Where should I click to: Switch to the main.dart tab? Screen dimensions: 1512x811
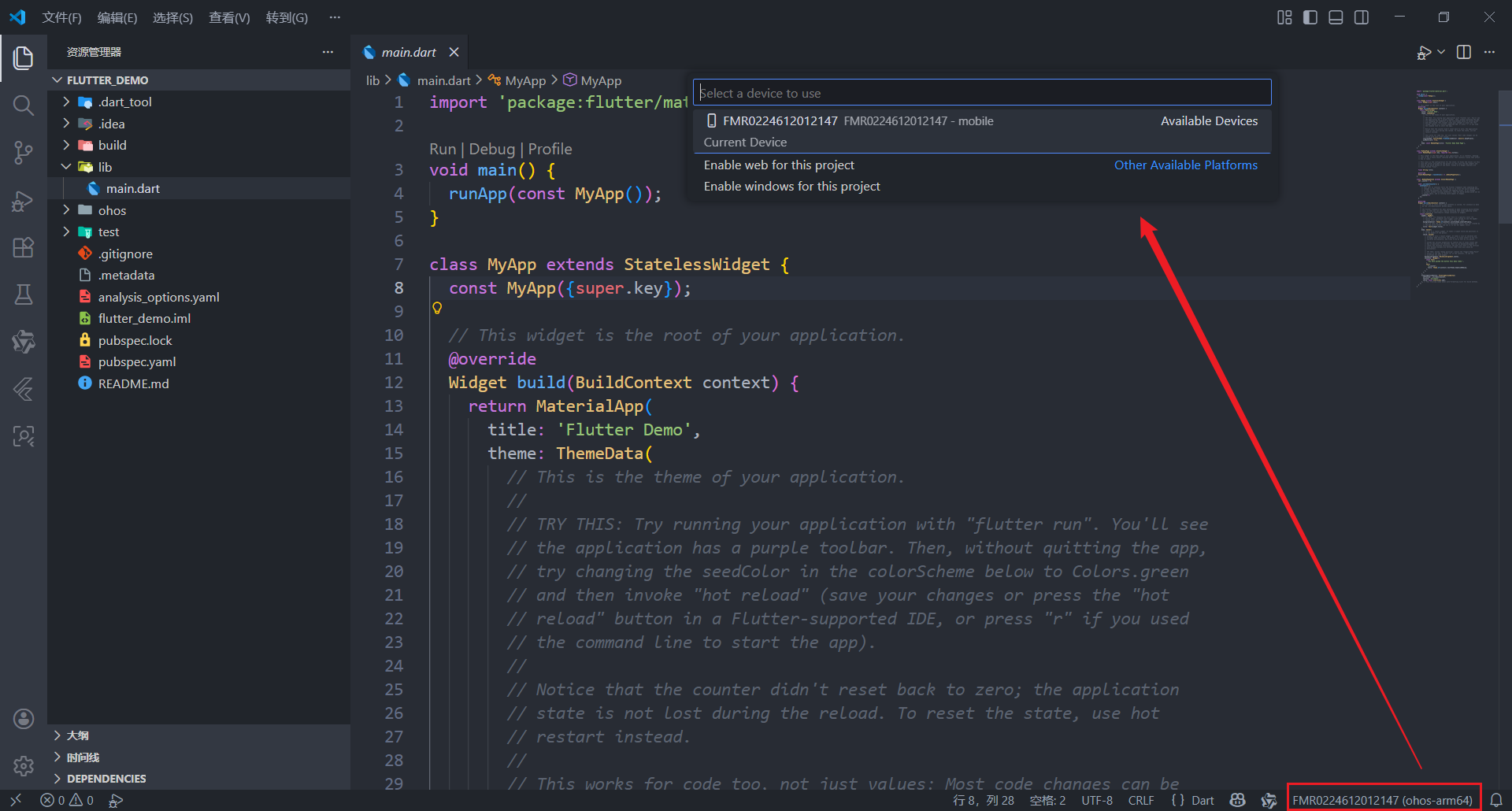pyautogui.click(x=409, y=52)
